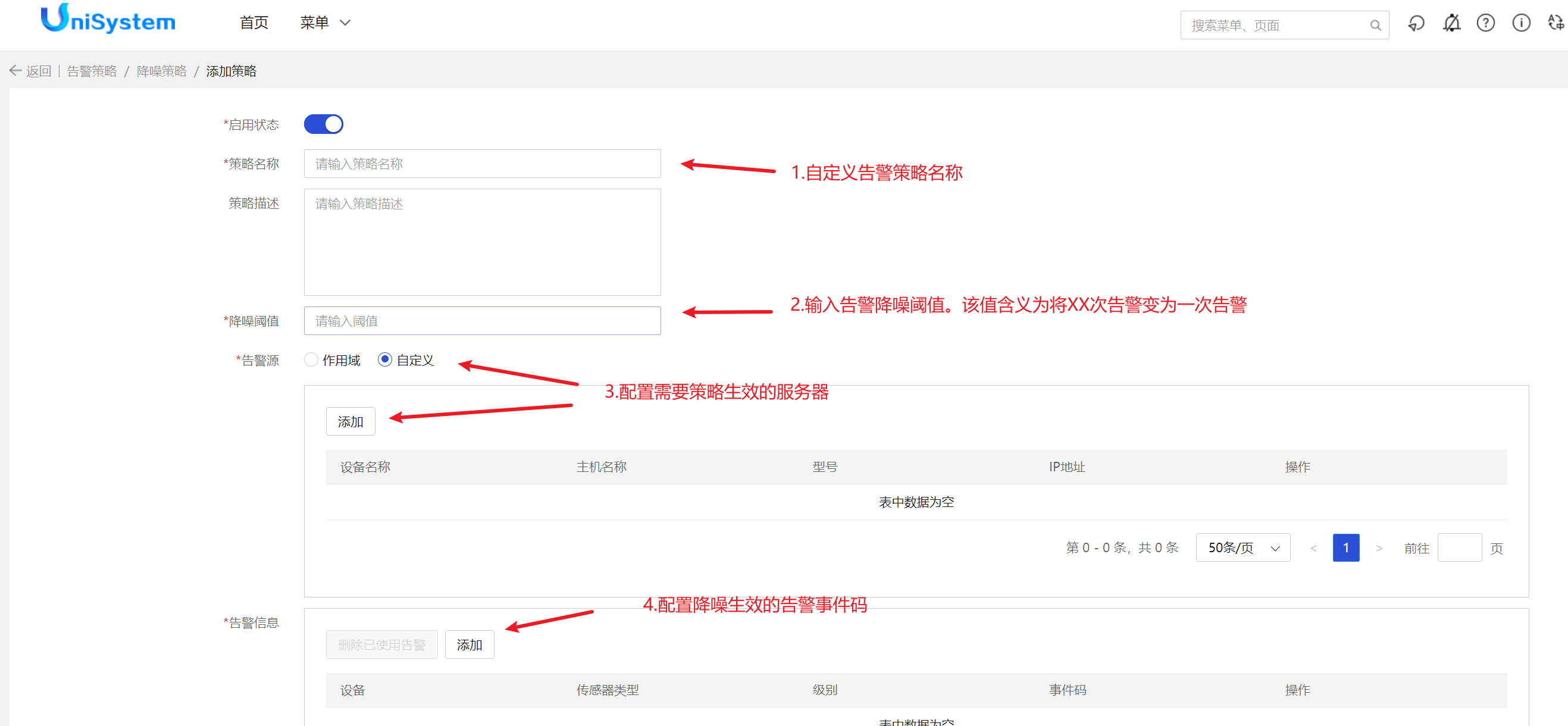Open the help question mark icon
The width and height of the screenshot is (1568, 726).
point(1485,24)
